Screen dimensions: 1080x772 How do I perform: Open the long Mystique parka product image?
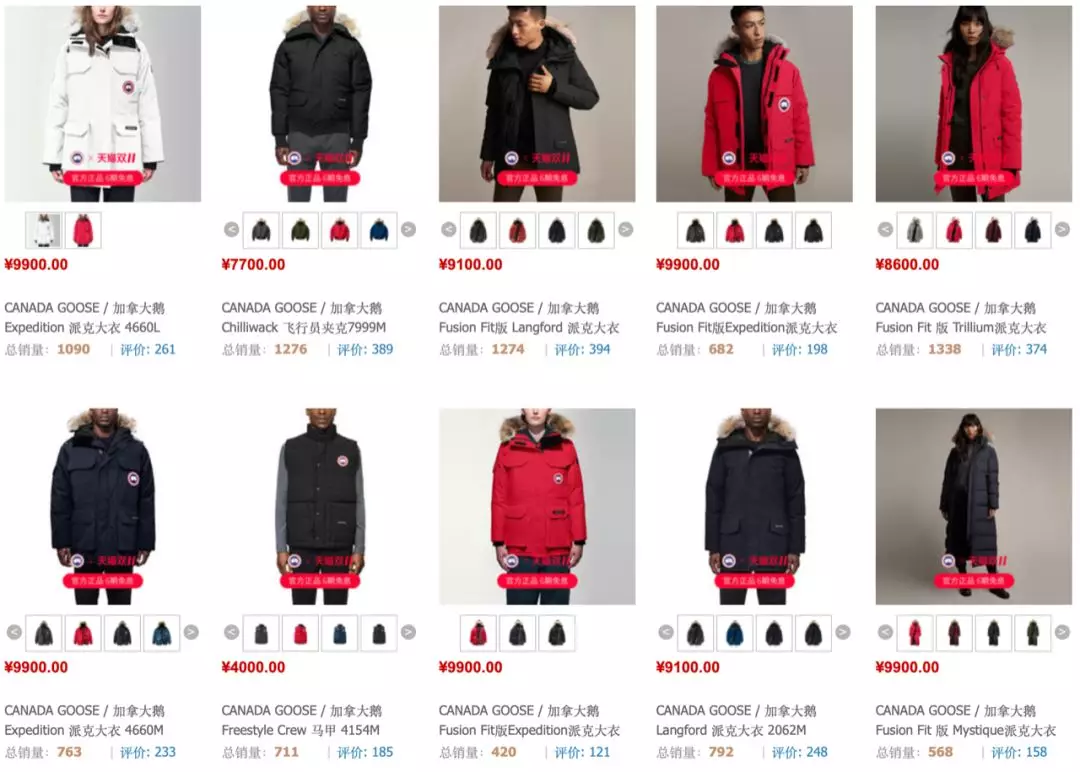[973, 506]
